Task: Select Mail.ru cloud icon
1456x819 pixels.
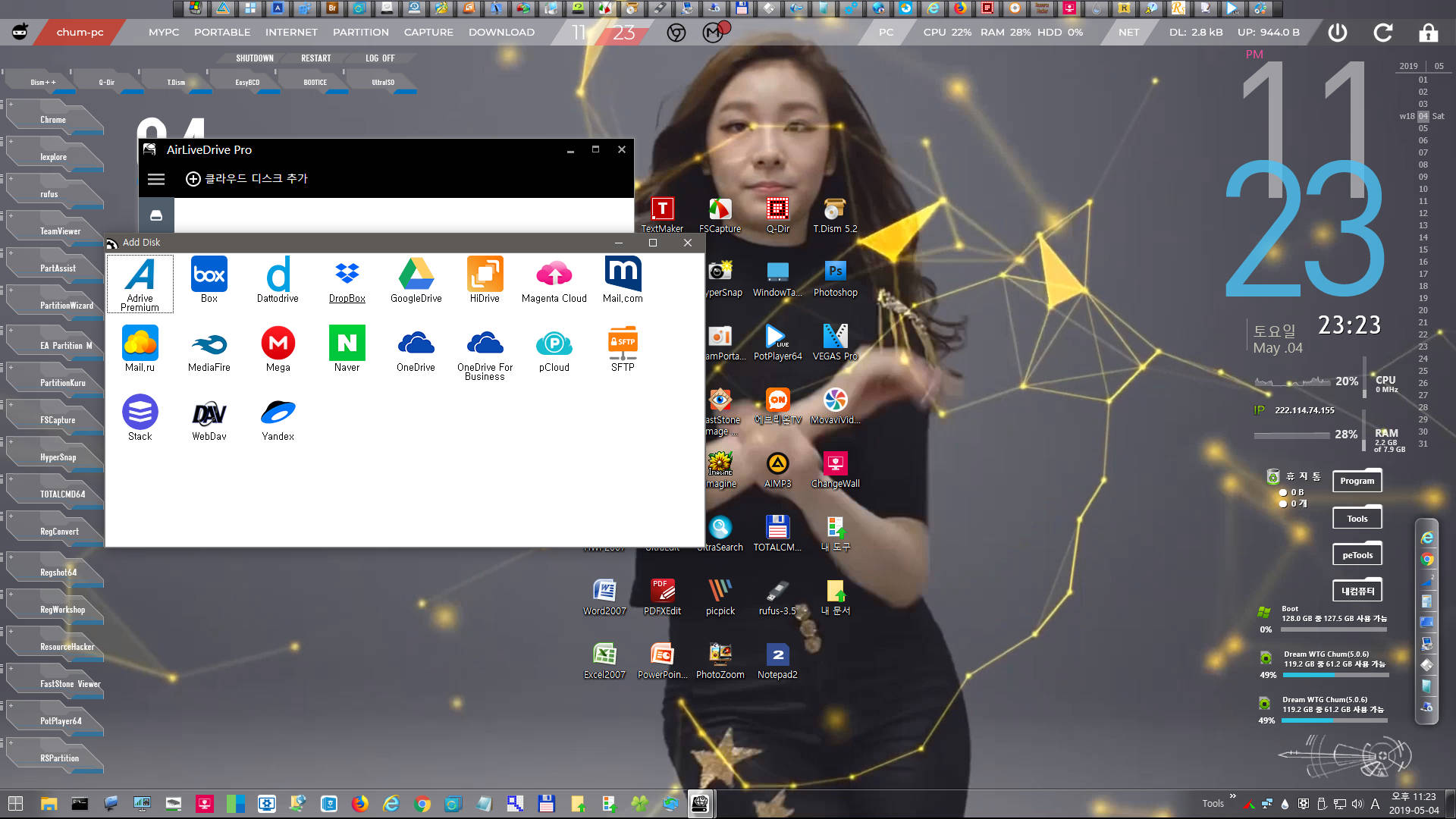Action: (140, 349)
